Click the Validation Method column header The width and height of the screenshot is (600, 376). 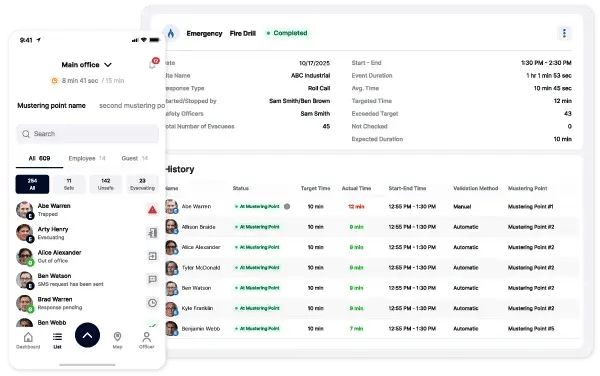[x=476, y=188]
